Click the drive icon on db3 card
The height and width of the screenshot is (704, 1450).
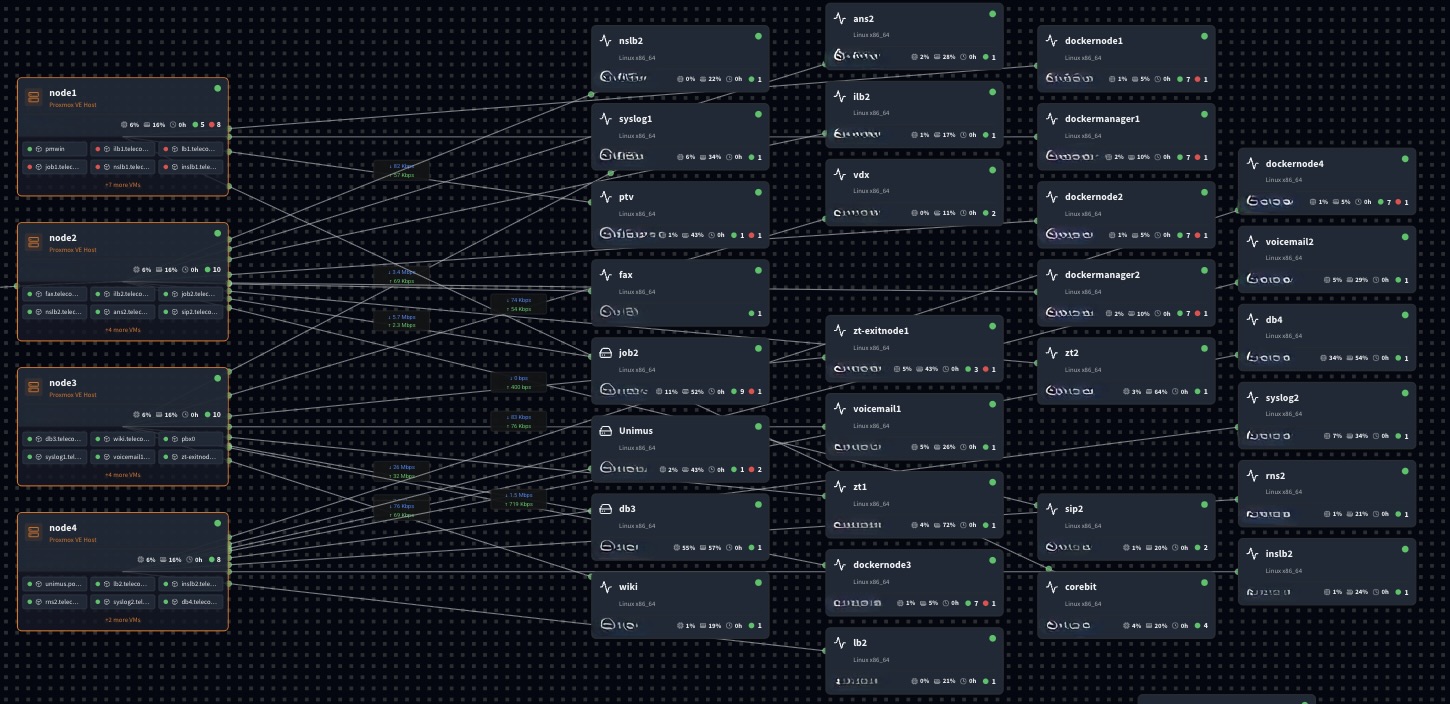pos(605,509)
